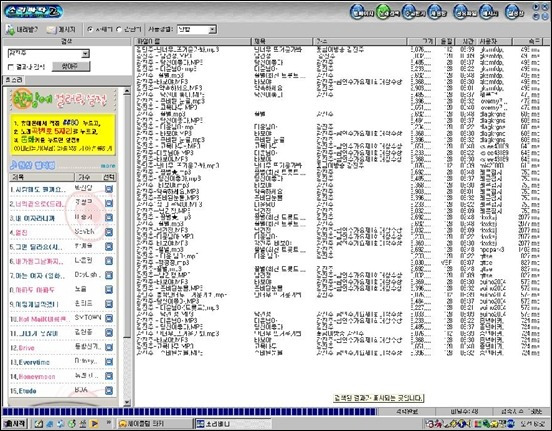Screen dimensions: 552x431
Task: Click the download toolbar icon with the green arrow
Action: (10, 30)
